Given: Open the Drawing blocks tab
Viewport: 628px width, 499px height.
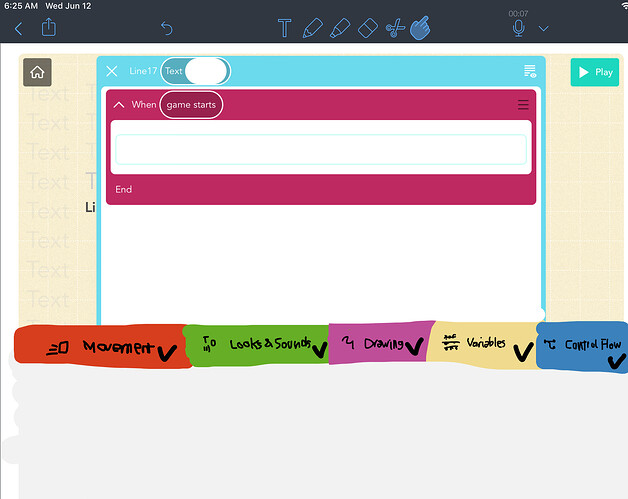Looking at the screenshot, I should click(380, 343).
